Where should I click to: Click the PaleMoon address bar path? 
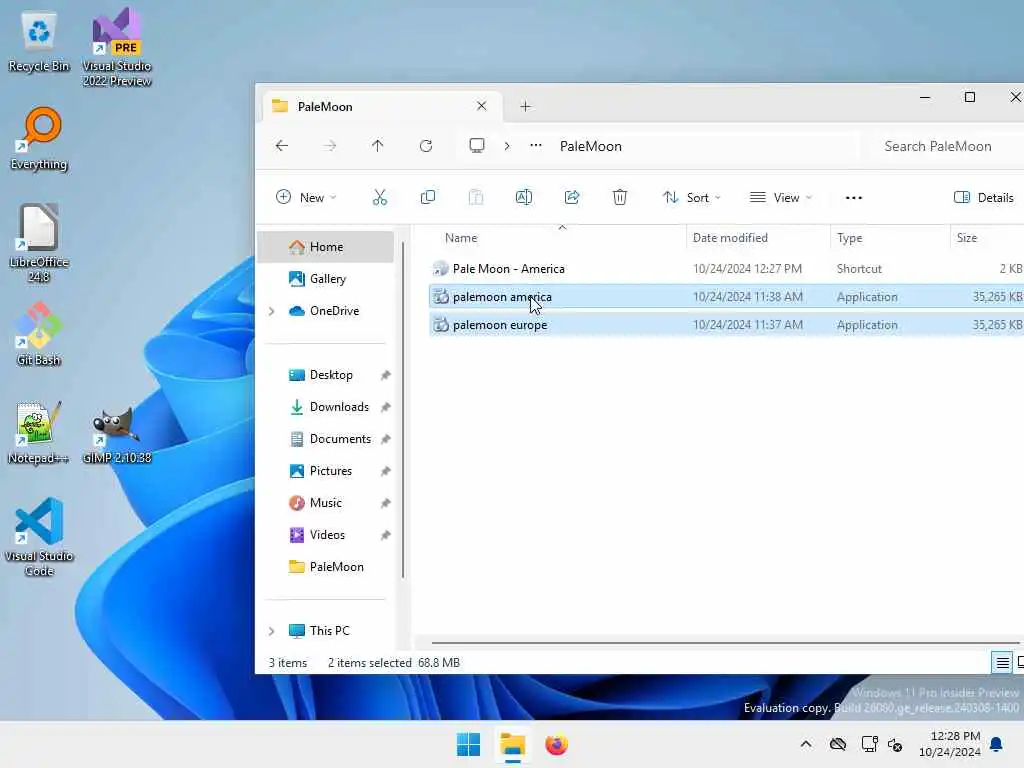(590, 146)
